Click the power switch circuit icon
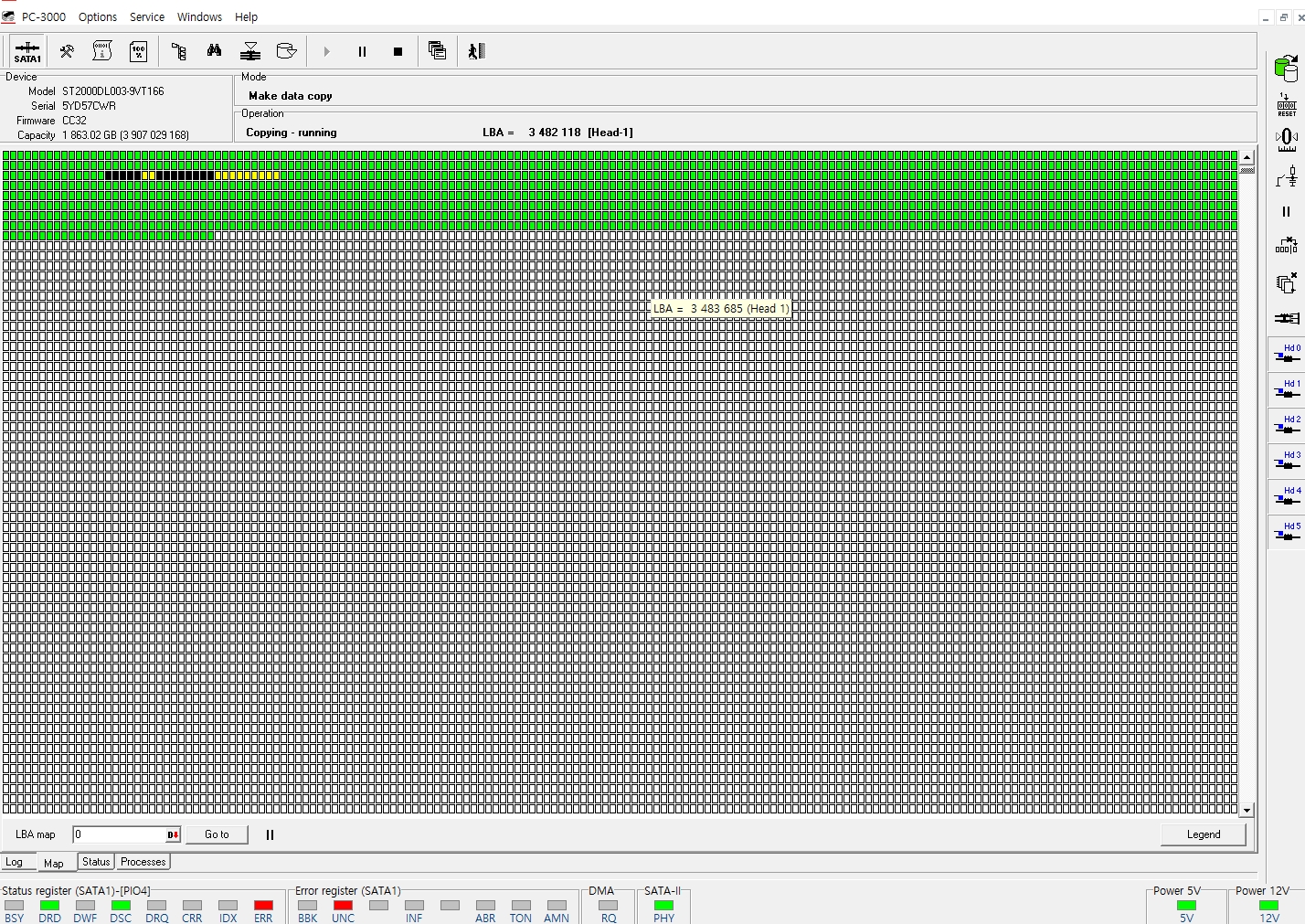Viewport: 1305px width, 924px height. (x=1287, y=175)
